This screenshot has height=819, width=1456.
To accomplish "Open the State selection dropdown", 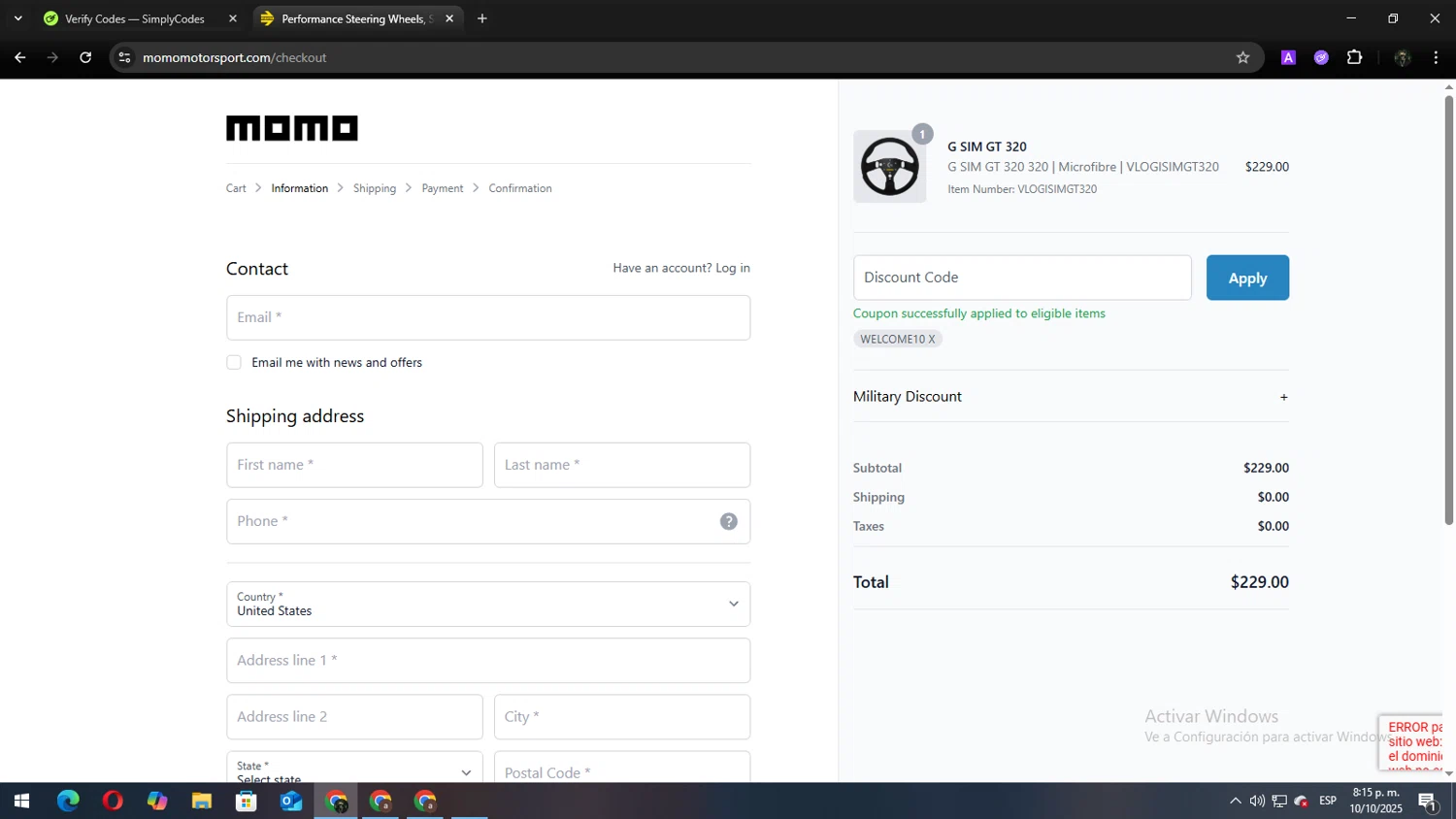I will click(354, 767).
